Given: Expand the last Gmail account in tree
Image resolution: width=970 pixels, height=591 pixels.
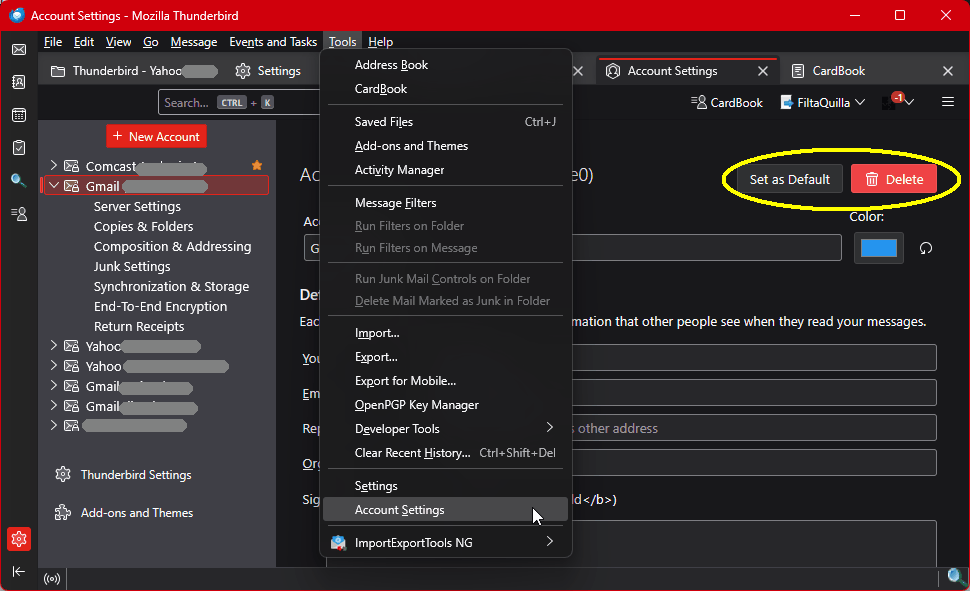Looking at the screenshot, I should [x=54, y=405].
